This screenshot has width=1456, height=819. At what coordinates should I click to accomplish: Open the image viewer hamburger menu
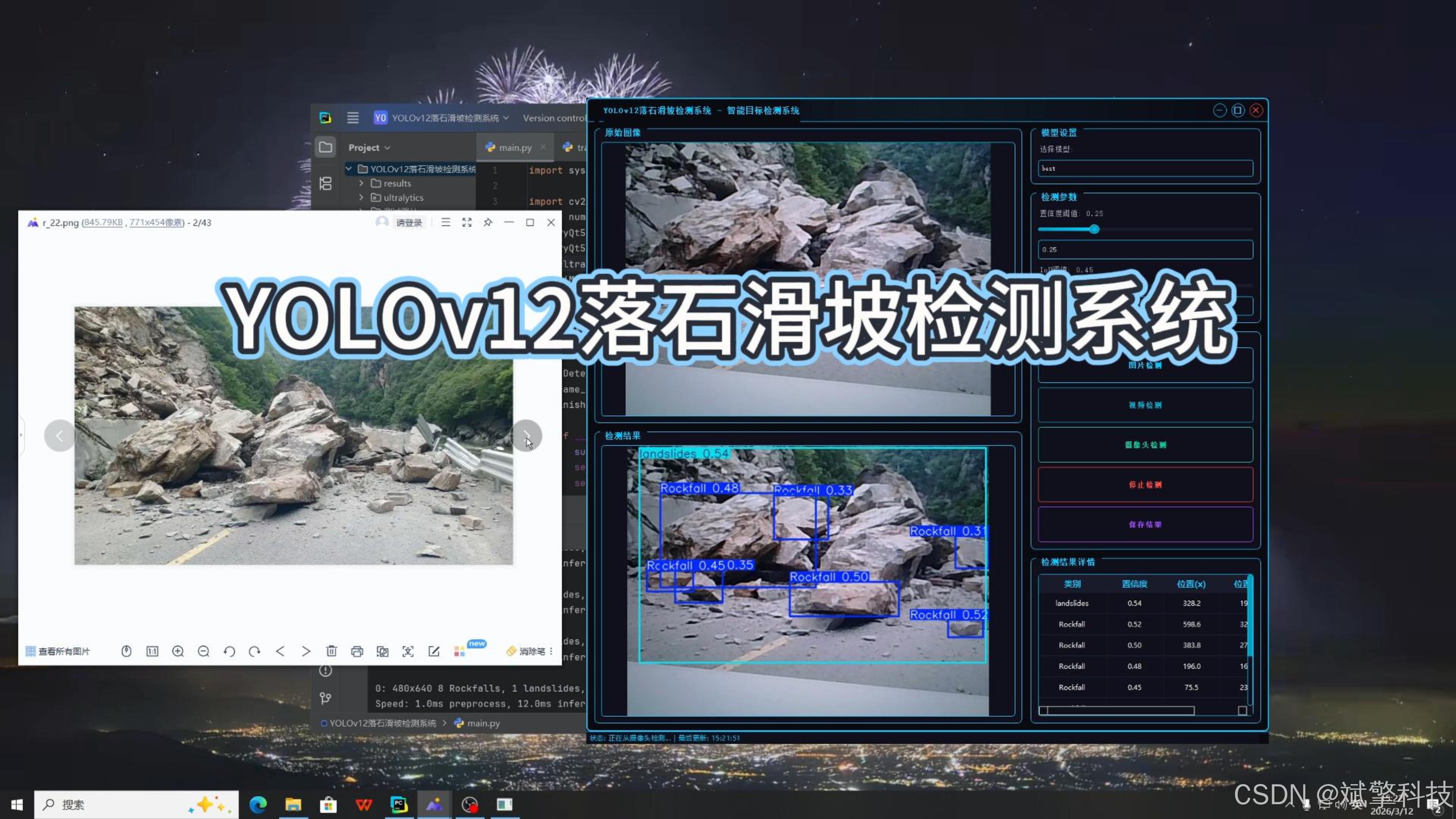point(446,222)
